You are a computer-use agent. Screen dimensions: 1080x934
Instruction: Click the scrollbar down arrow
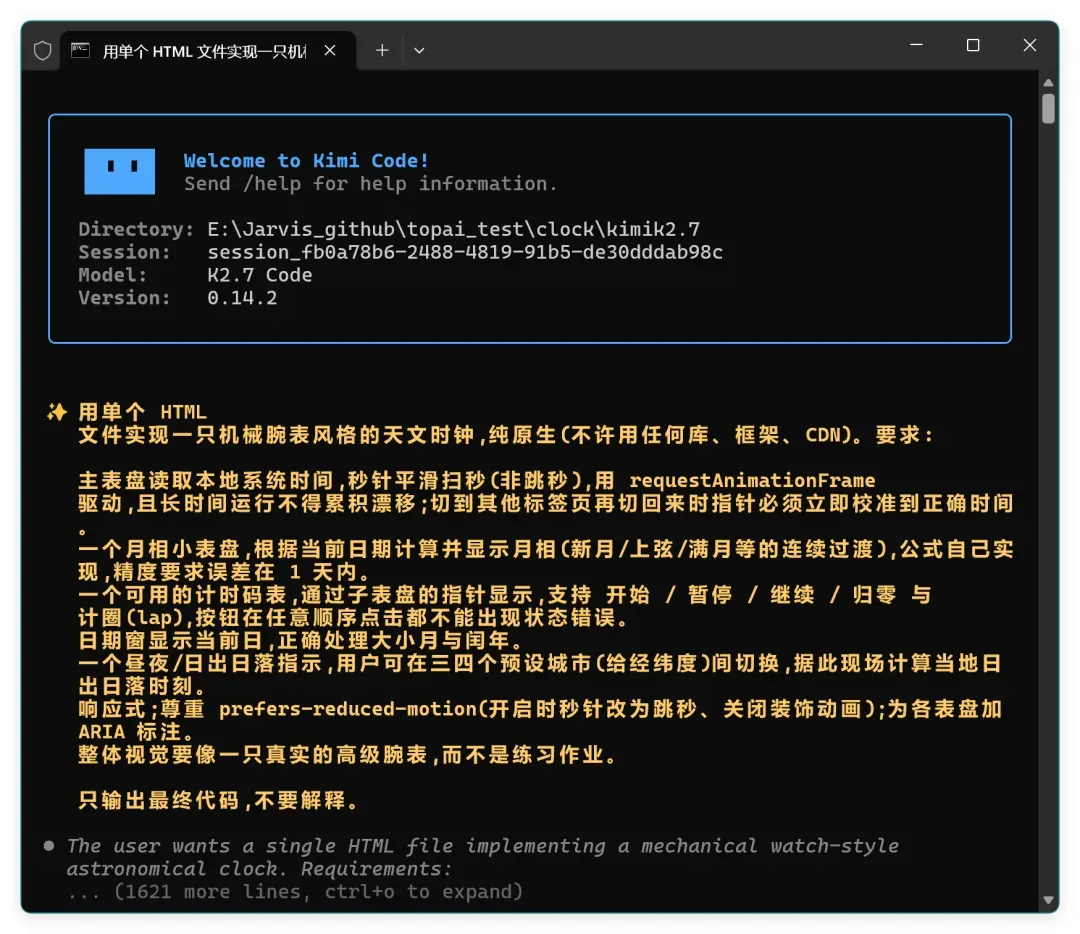pyautogui.click(x=1048, y=900)
